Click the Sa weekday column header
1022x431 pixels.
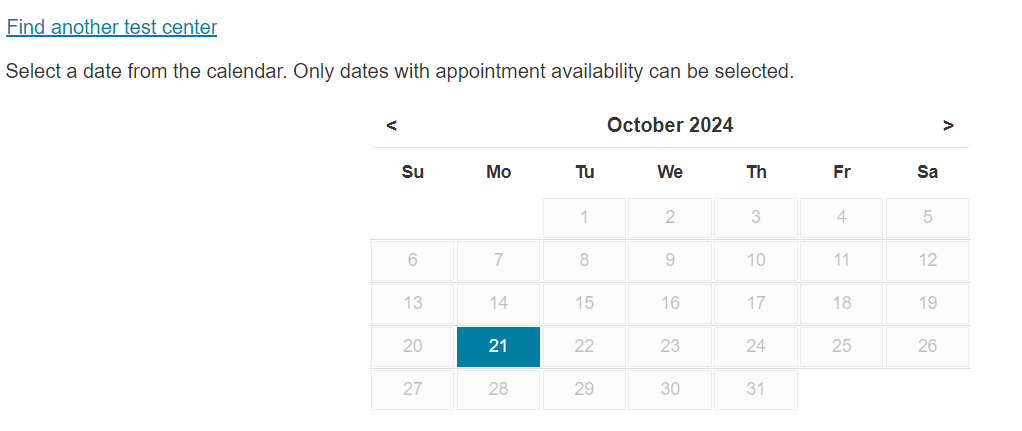coord(927,172)
